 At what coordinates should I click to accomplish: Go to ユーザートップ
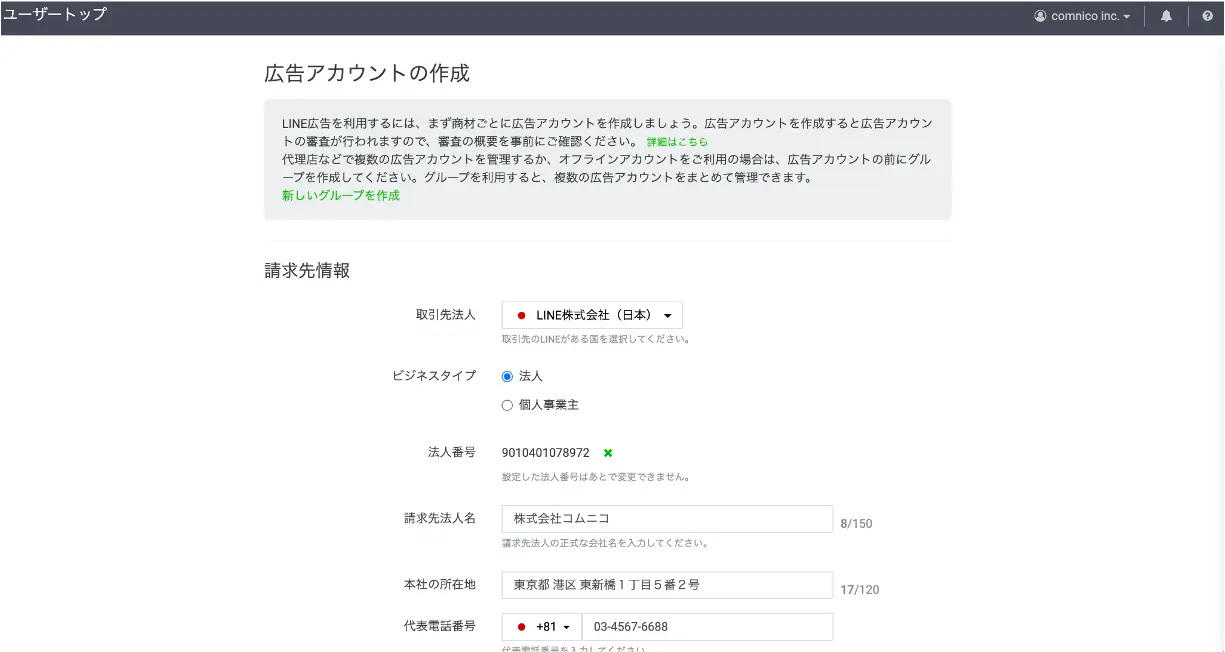54,14
